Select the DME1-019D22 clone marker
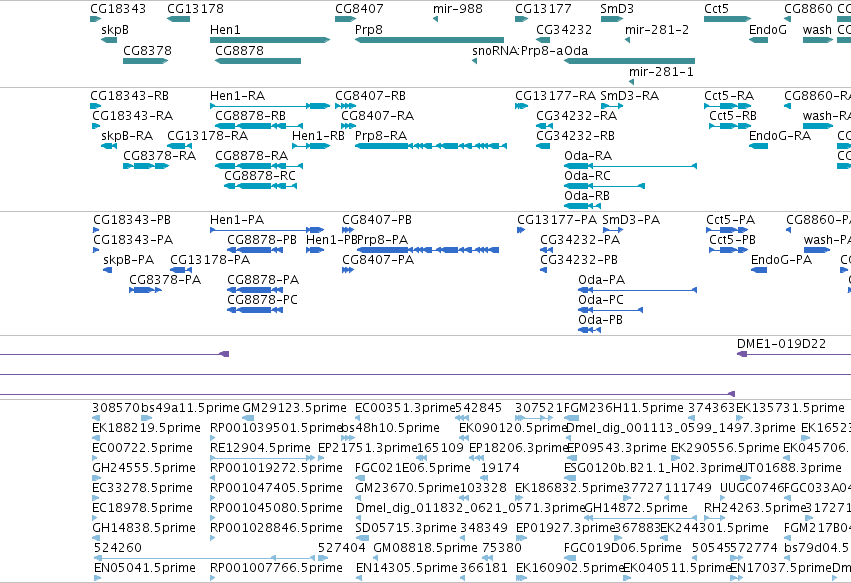Image resolution: width=851 pixels, height=583 pixels. (742, 354)
